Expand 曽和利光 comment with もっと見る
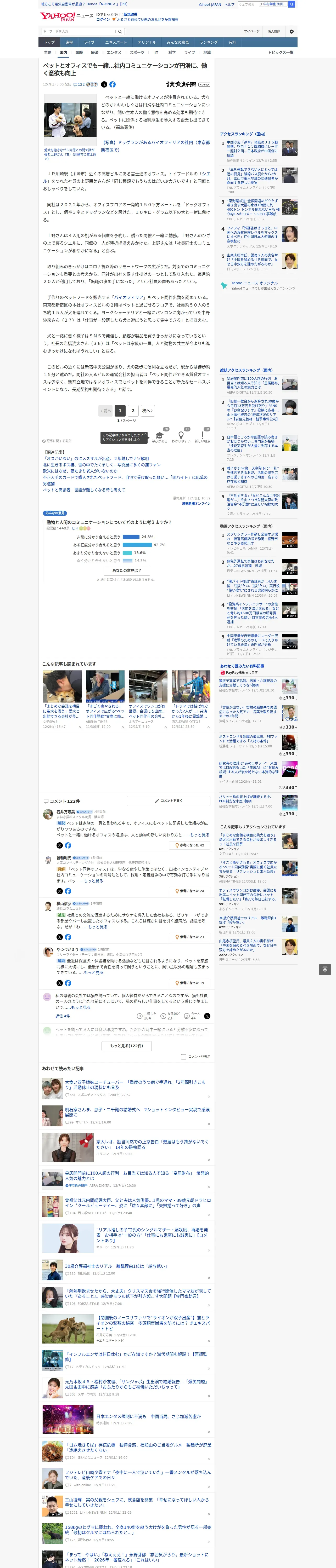The image size is (336, 1568). point(93,881)
